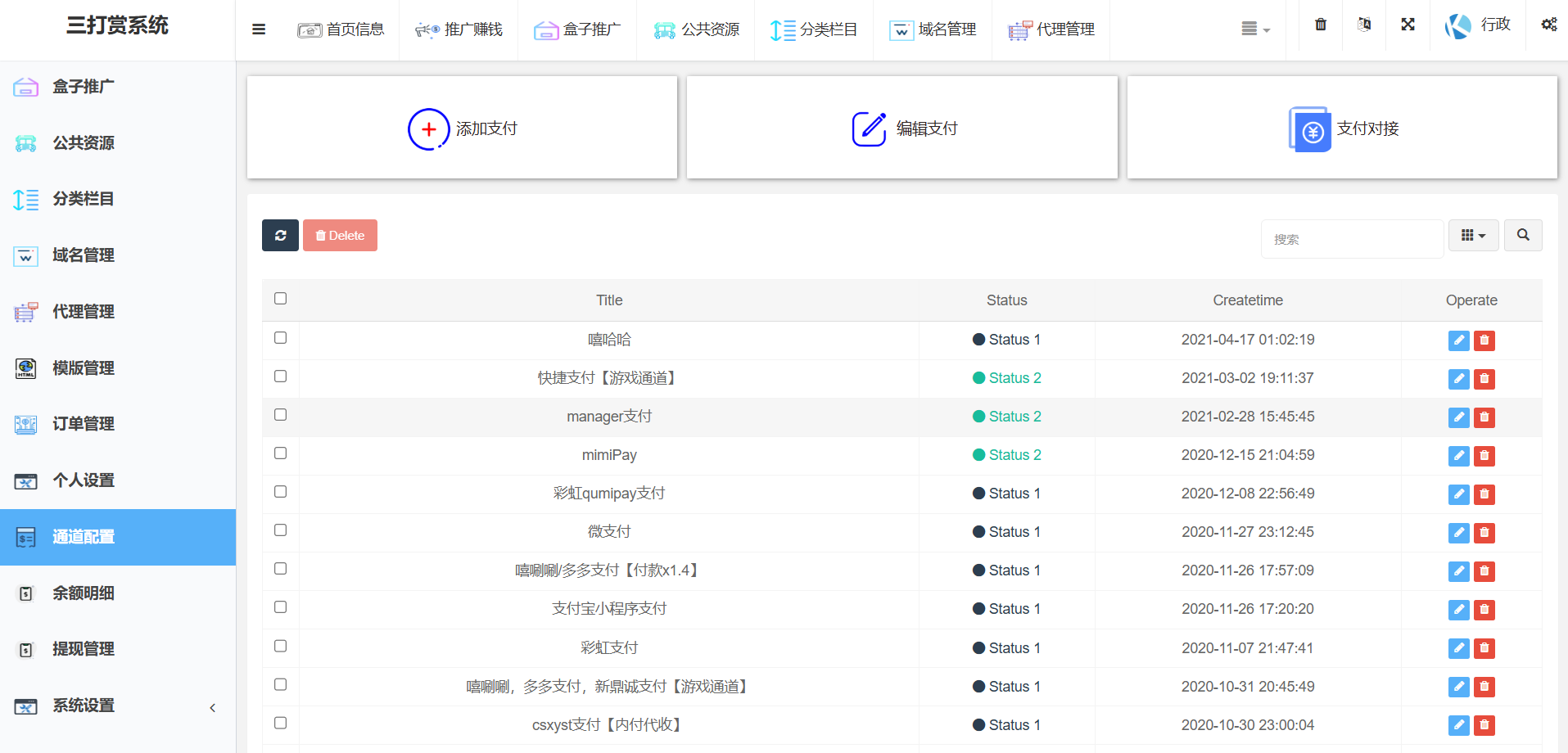Image resolution: width=1568 pixels, height=753 pixels.
Task: Edit the mimiPay row with pencil icon
Action: 1458,456
